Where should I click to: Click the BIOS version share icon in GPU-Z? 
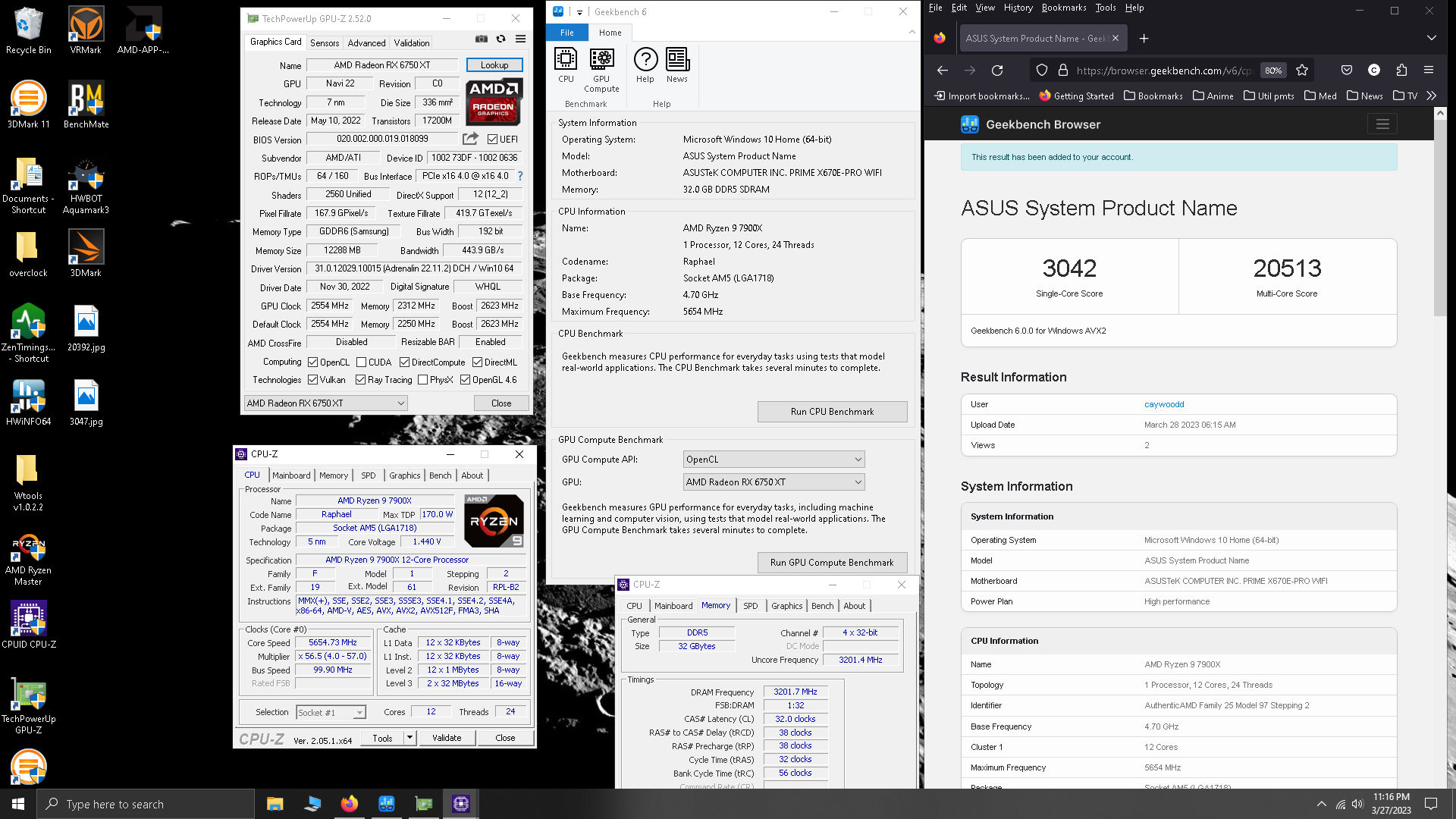pyautogui.click(x=470, y=139)
